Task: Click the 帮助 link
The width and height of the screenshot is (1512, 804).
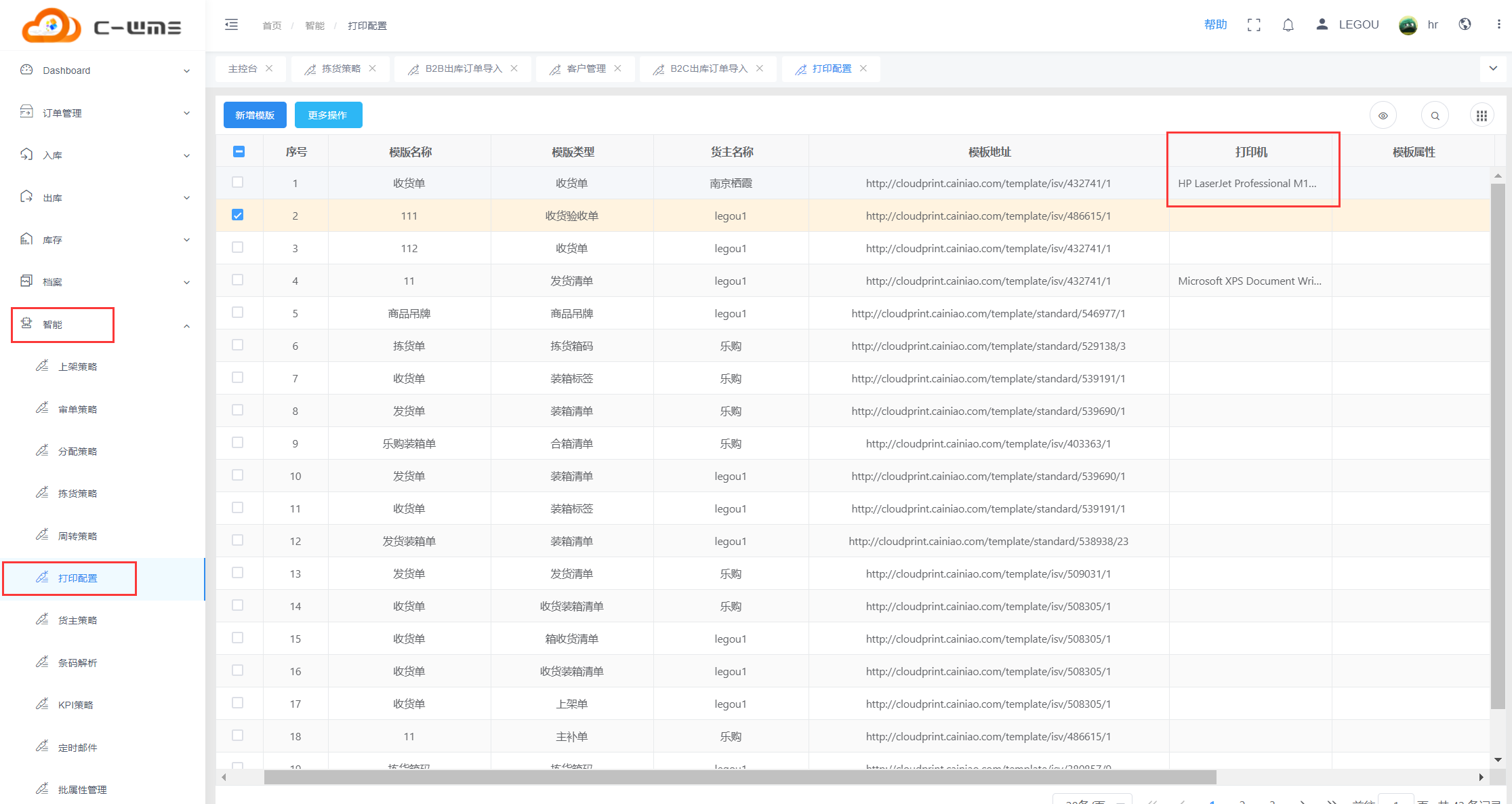Action: point(1215,24)
